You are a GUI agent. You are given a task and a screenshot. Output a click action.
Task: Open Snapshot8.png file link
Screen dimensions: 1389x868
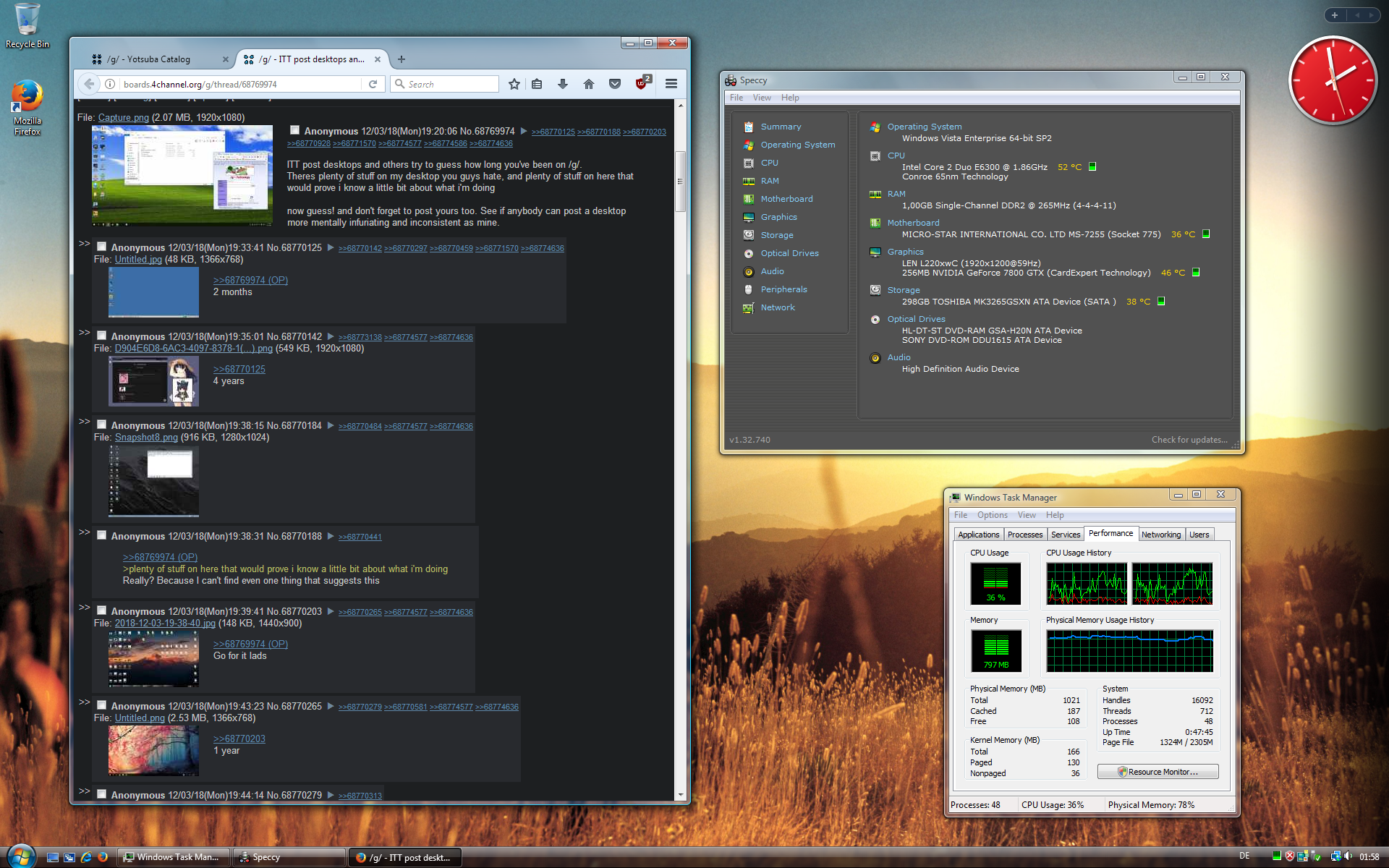click(x=146, y=437)
